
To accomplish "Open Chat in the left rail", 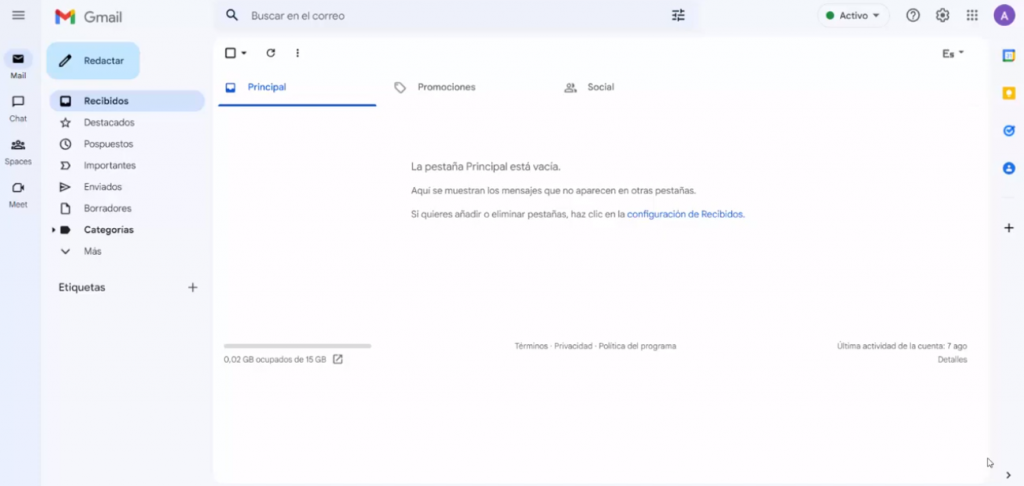I will (x=18, y=107).
